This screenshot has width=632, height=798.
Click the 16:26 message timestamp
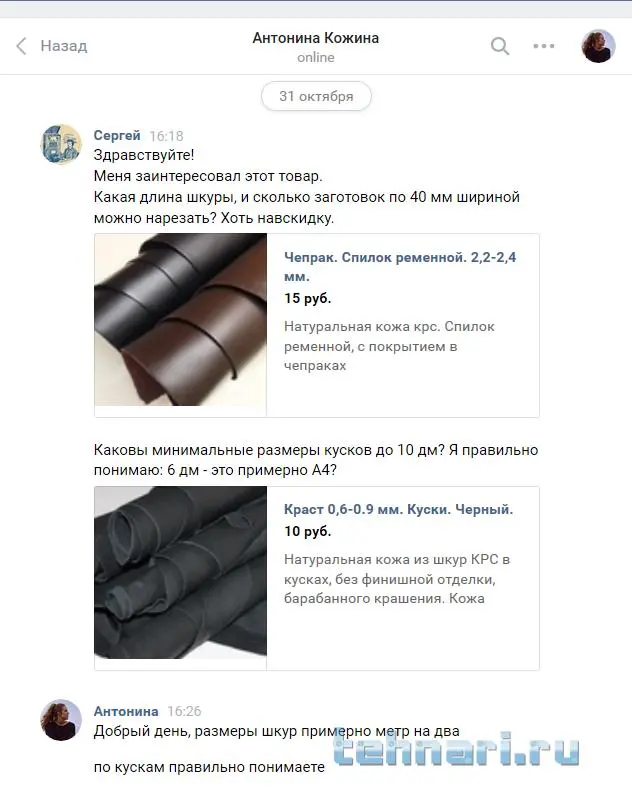tap(184, 711)
